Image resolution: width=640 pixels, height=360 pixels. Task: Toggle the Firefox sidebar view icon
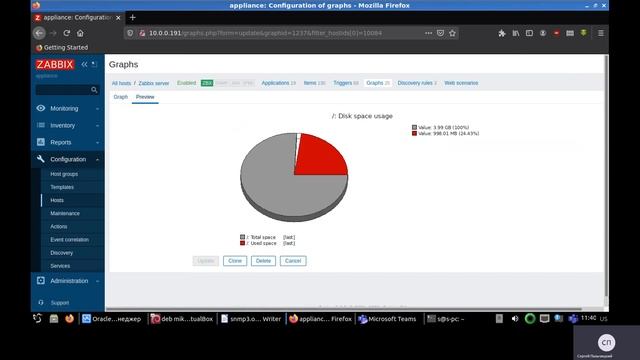(529, 33)
